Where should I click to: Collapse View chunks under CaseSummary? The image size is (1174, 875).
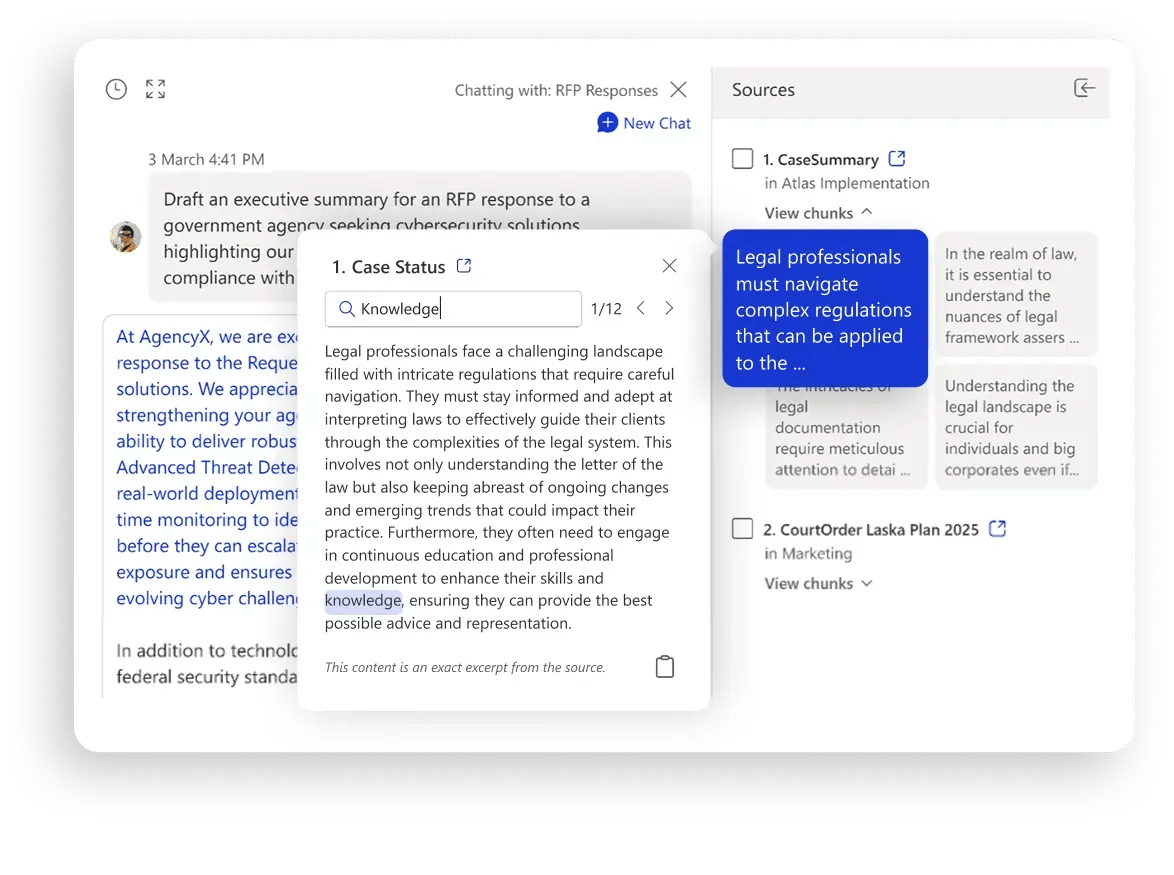point(818,213)
